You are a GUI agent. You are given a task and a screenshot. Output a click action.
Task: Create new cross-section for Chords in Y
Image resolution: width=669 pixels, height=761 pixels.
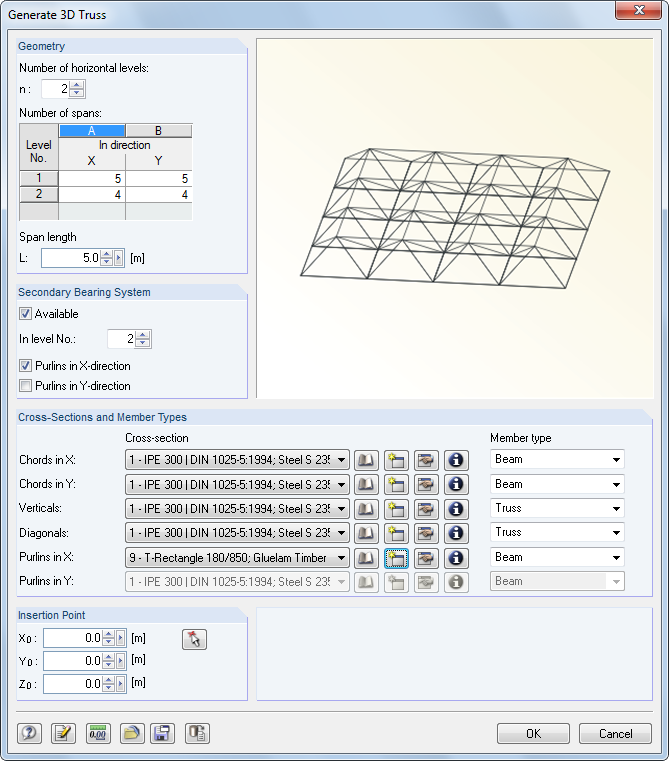click(396, 484)
